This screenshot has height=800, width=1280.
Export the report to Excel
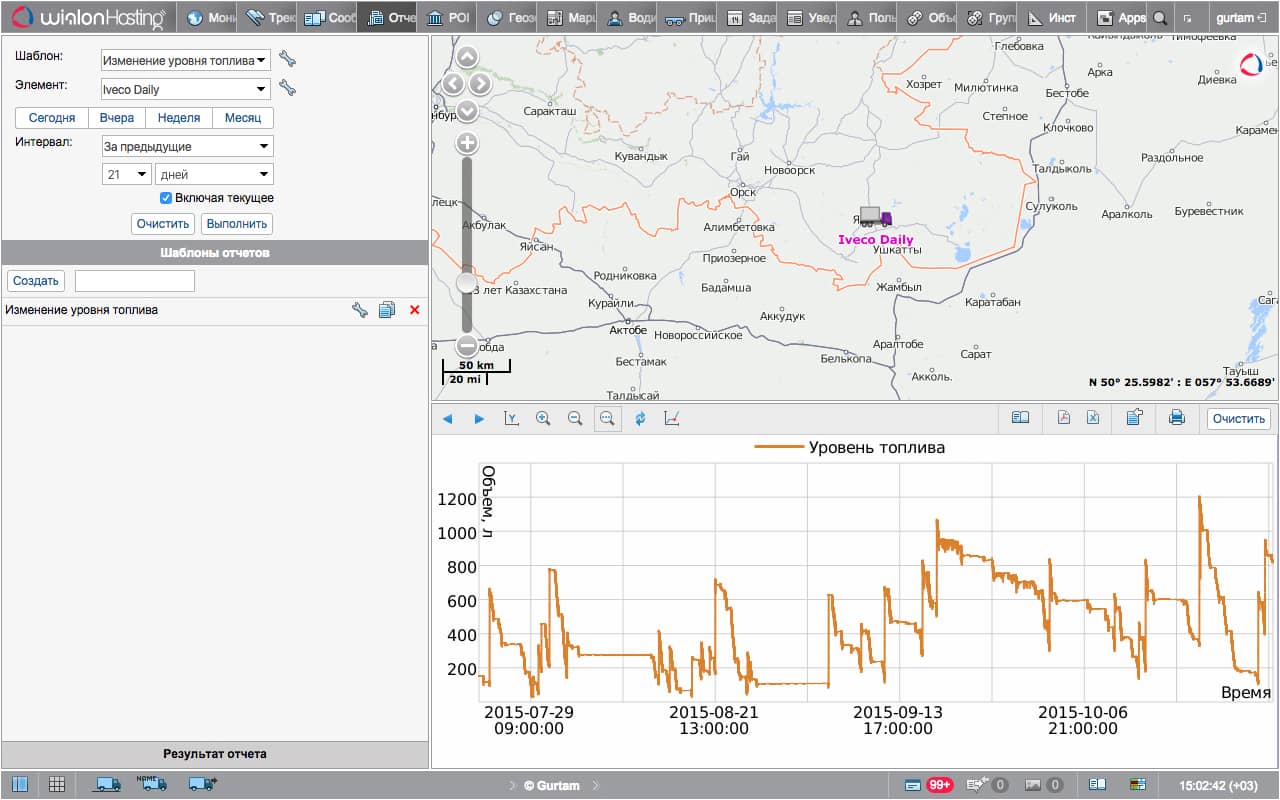[1093, 418]
